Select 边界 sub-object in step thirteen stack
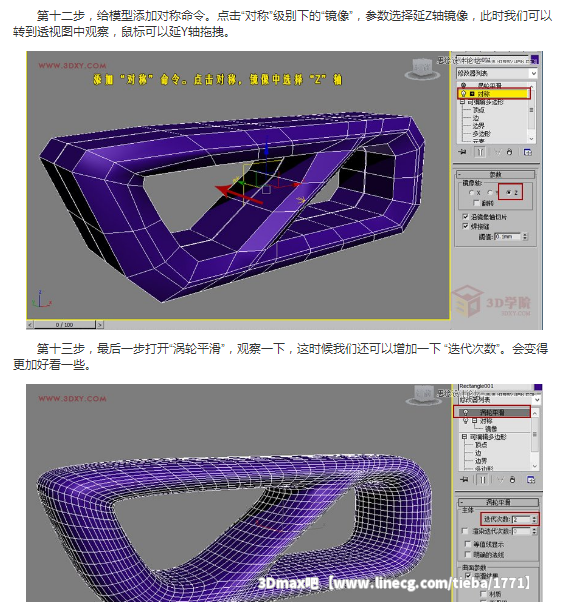Viewport: 570px width, 602px height. 481,461
